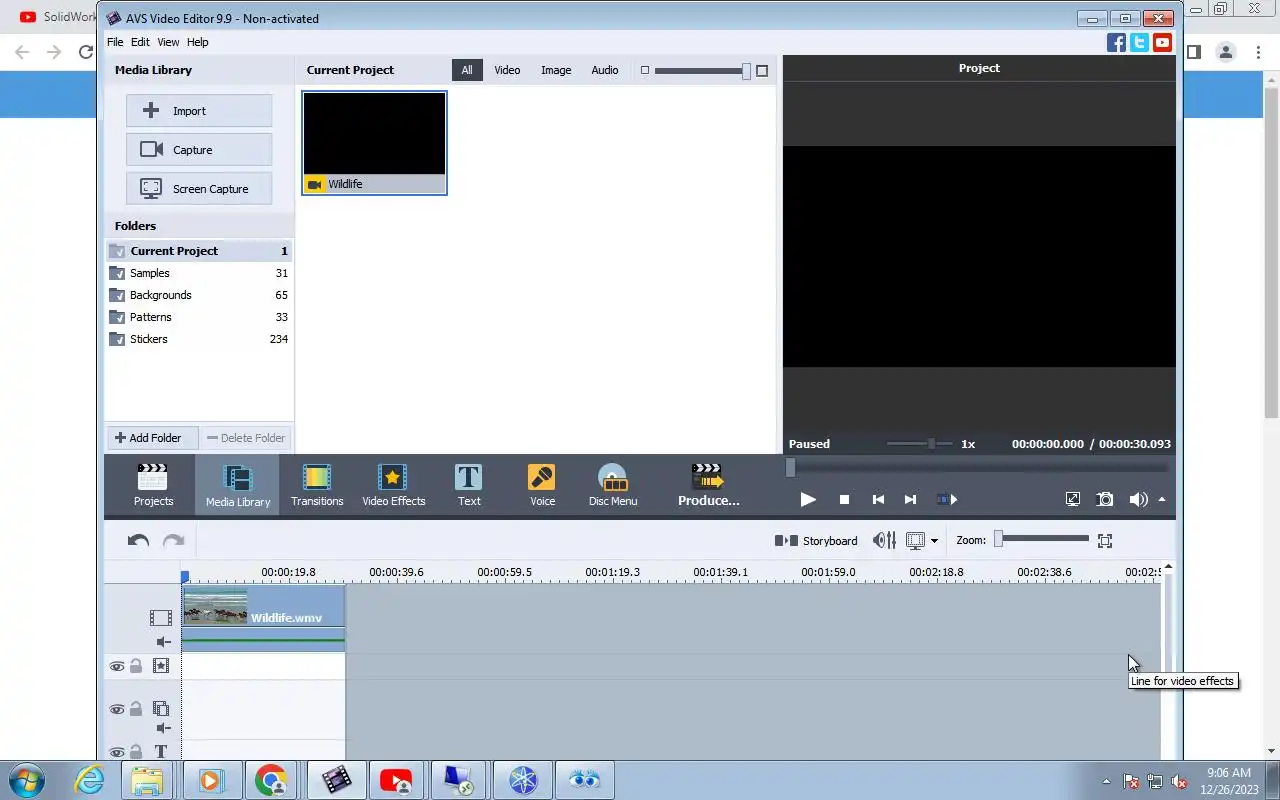
Task: Mute main video track audio icon
Action: tap(164, 642)
